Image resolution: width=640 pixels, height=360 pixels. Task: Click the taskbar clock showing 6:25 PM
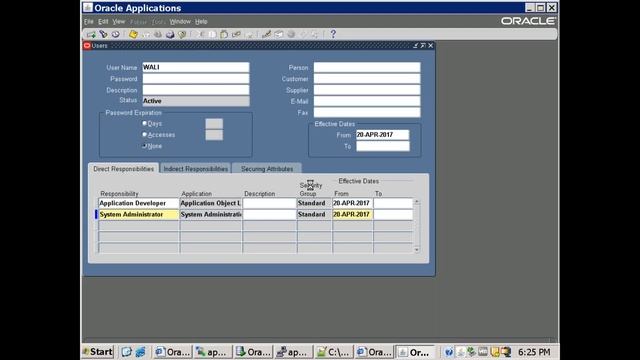tap(534, 352)
